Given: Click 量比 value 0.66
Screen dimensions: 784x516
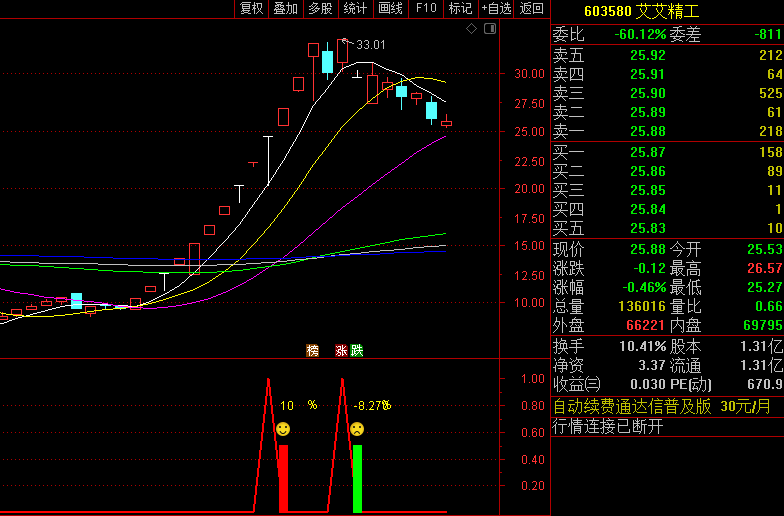Looking at the screenshot, I should [x=769, y=306].
